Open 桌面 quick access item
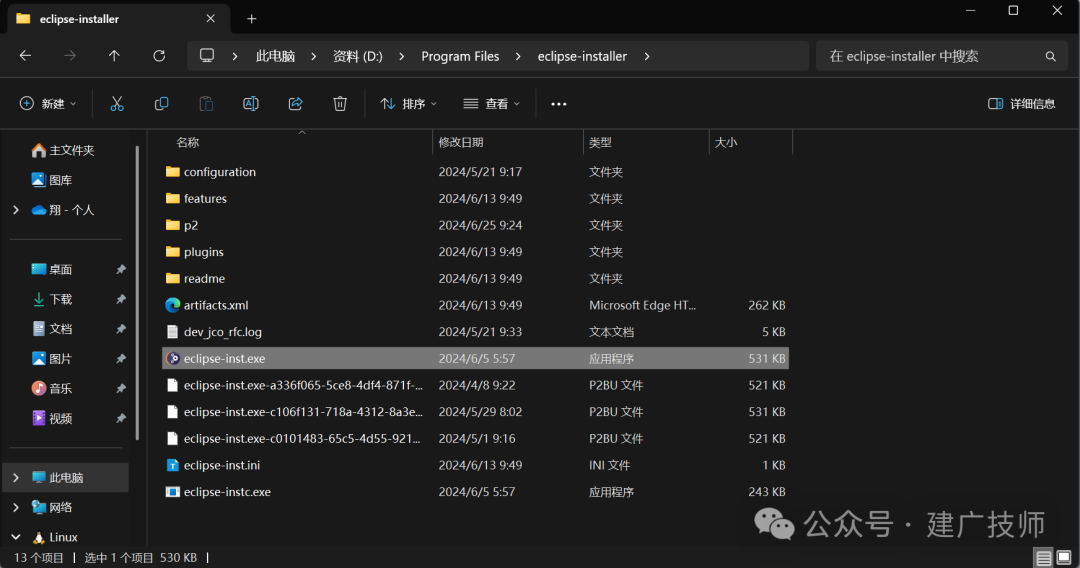Image resolution: width=1080 pixels, height=568 pixels. pos(52,269)
